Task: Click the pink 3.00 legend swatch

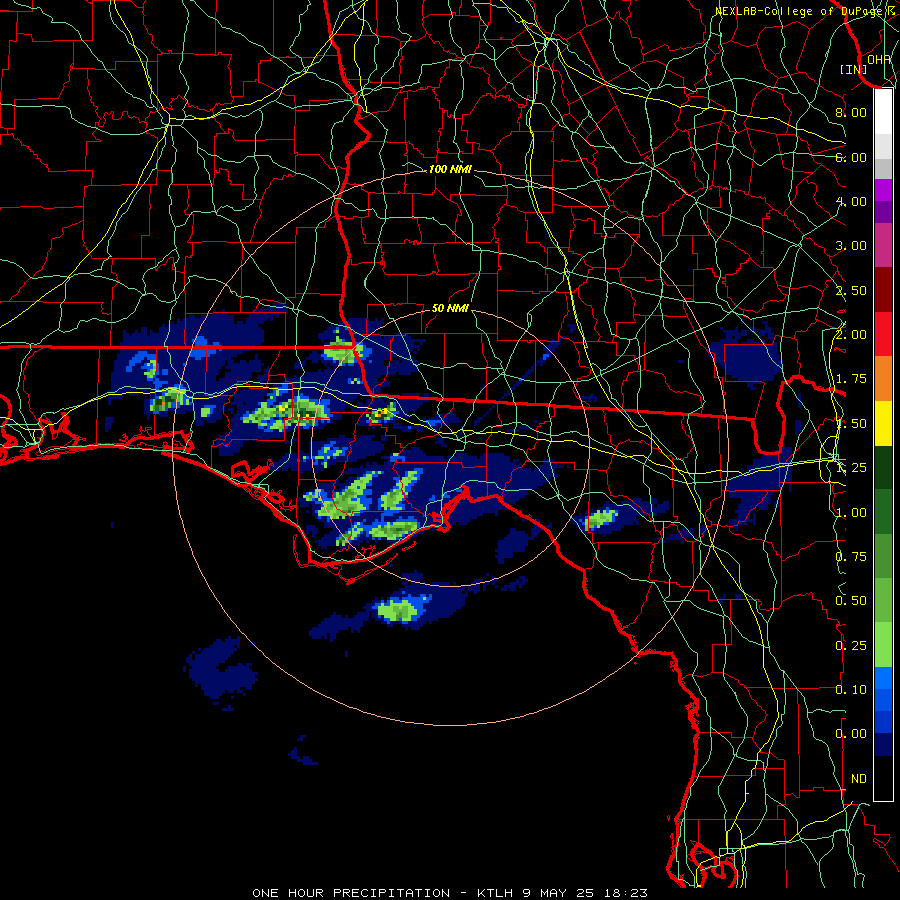Action: pos(883,245)
